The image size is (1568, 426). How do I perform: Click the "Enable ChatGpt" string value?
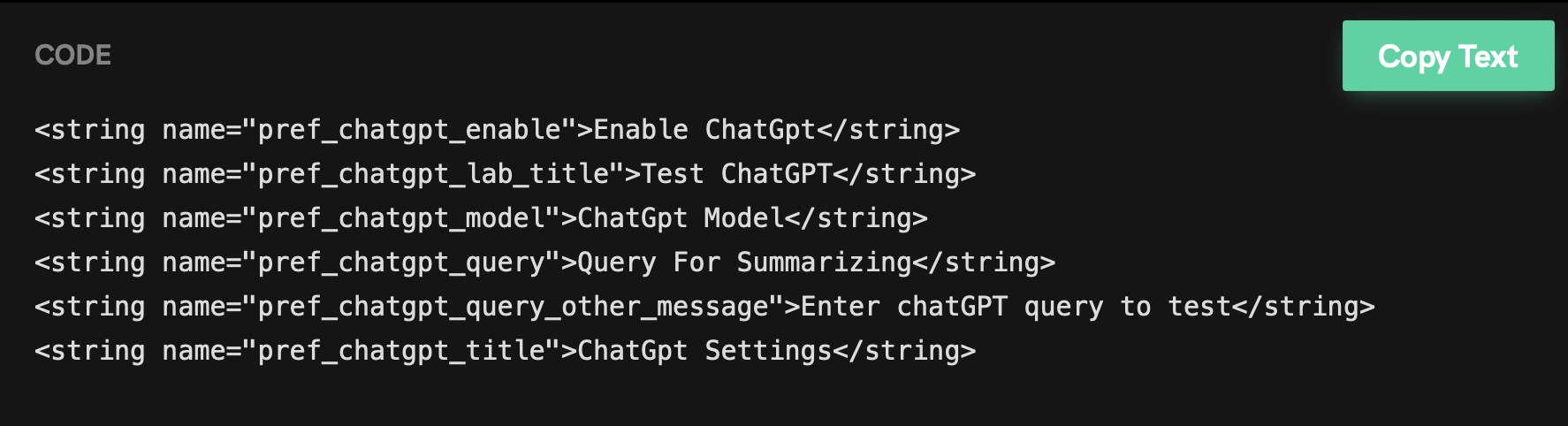(704, 130)
